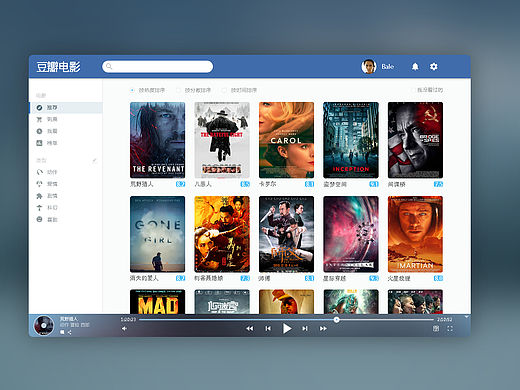The image size is (520, 390).
Task: Click the volume speaker icon in player bar
Action: [124, 329]
